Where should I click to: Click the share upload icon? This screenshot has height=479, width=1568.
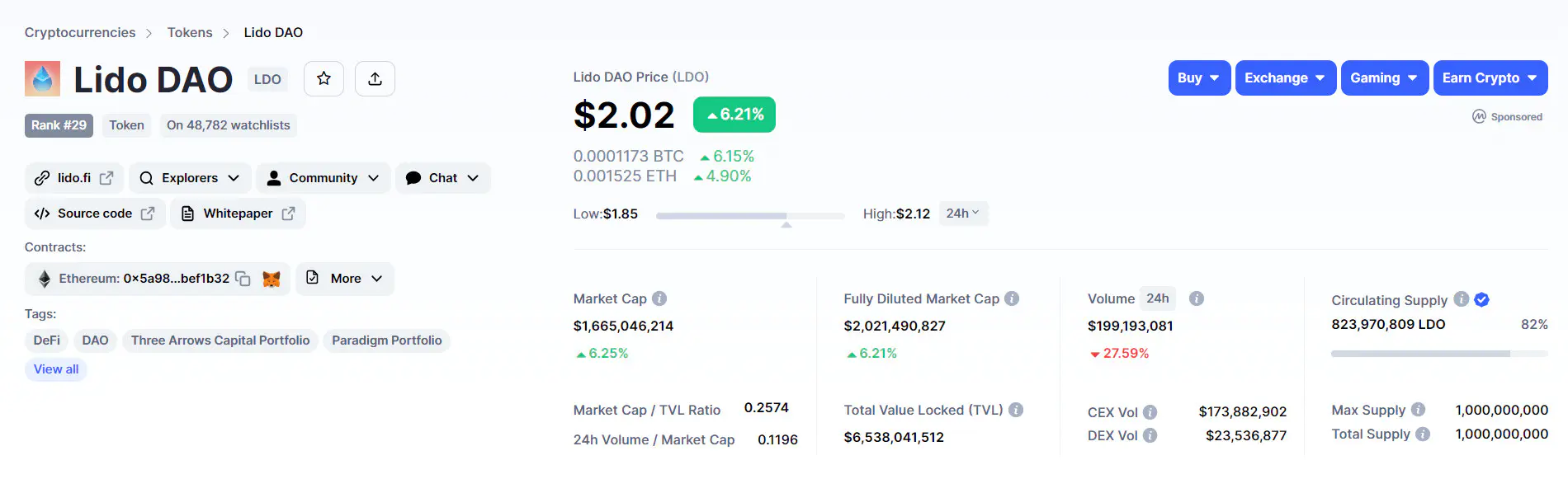point(375,78)
